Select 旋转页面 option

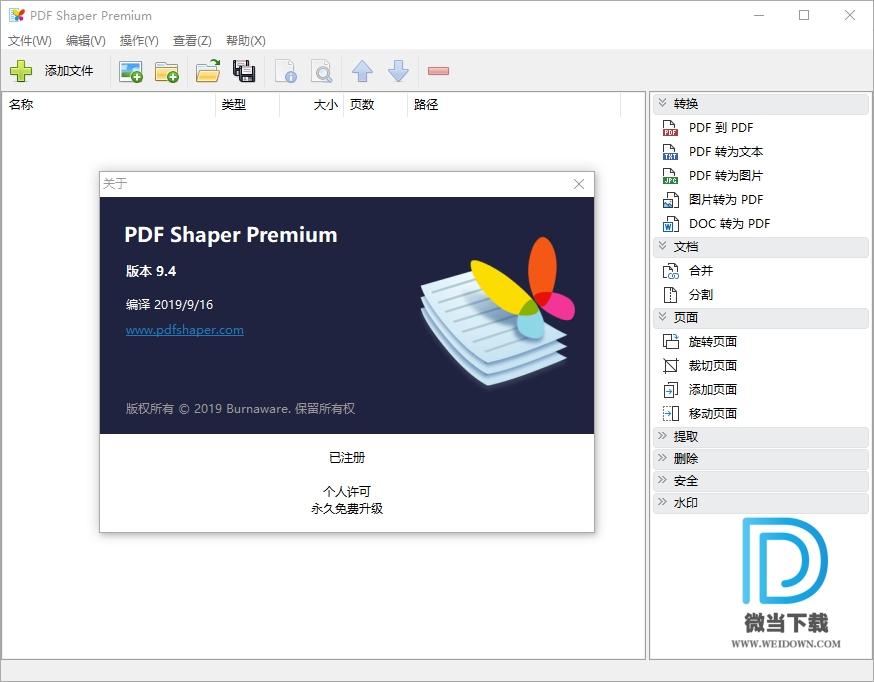[x=712, y=342]
